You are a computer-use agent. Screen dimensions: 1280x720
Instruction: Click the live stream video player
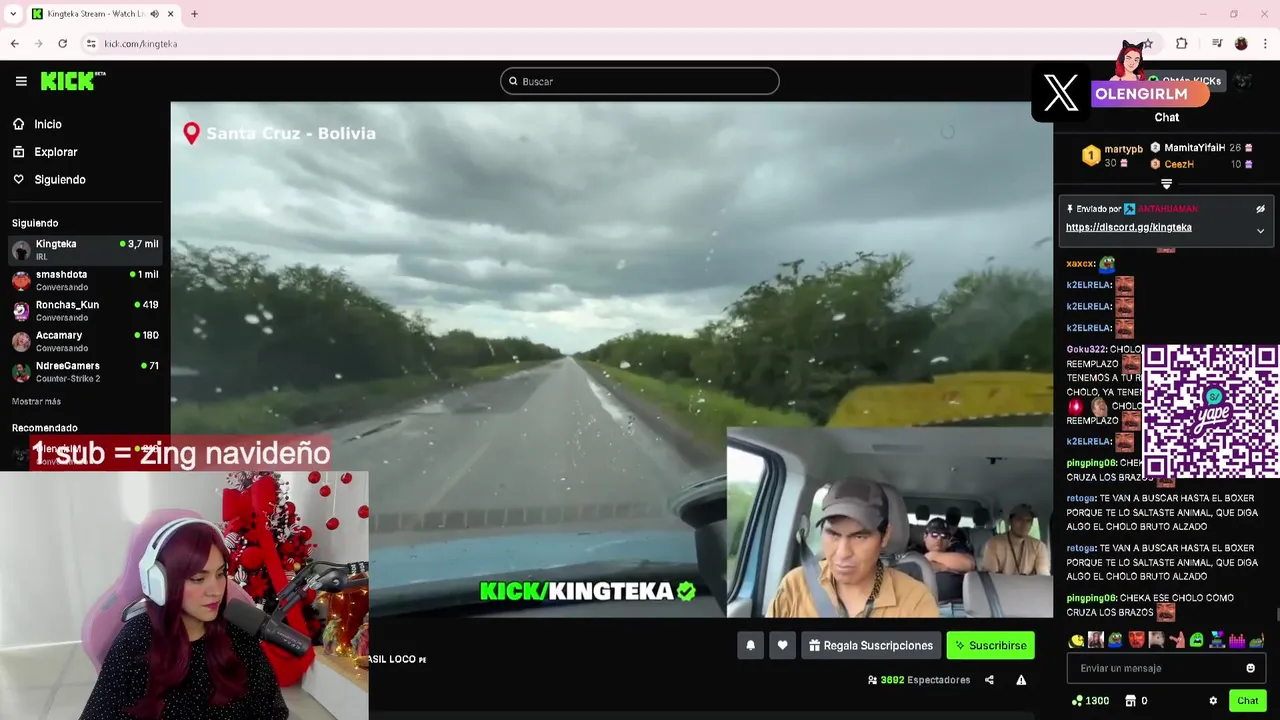(x=611, y=360)
